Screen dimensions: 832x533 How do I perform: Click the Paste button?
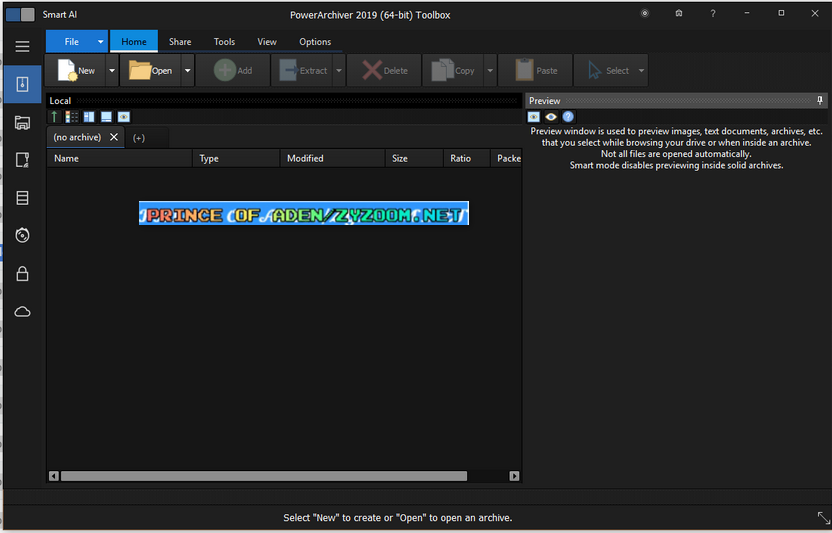pyautogui.click(x=535, y=70)
